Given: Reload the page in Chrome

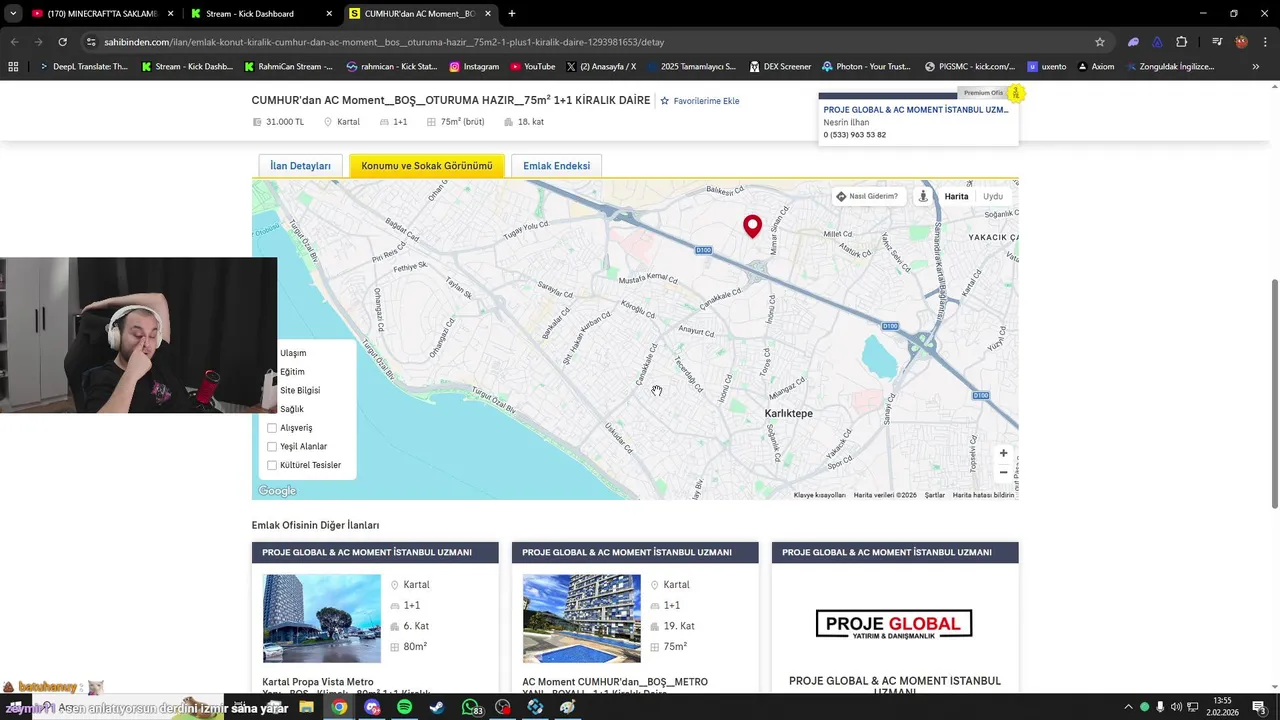Looking at the screenshot, I should [62, 42].
